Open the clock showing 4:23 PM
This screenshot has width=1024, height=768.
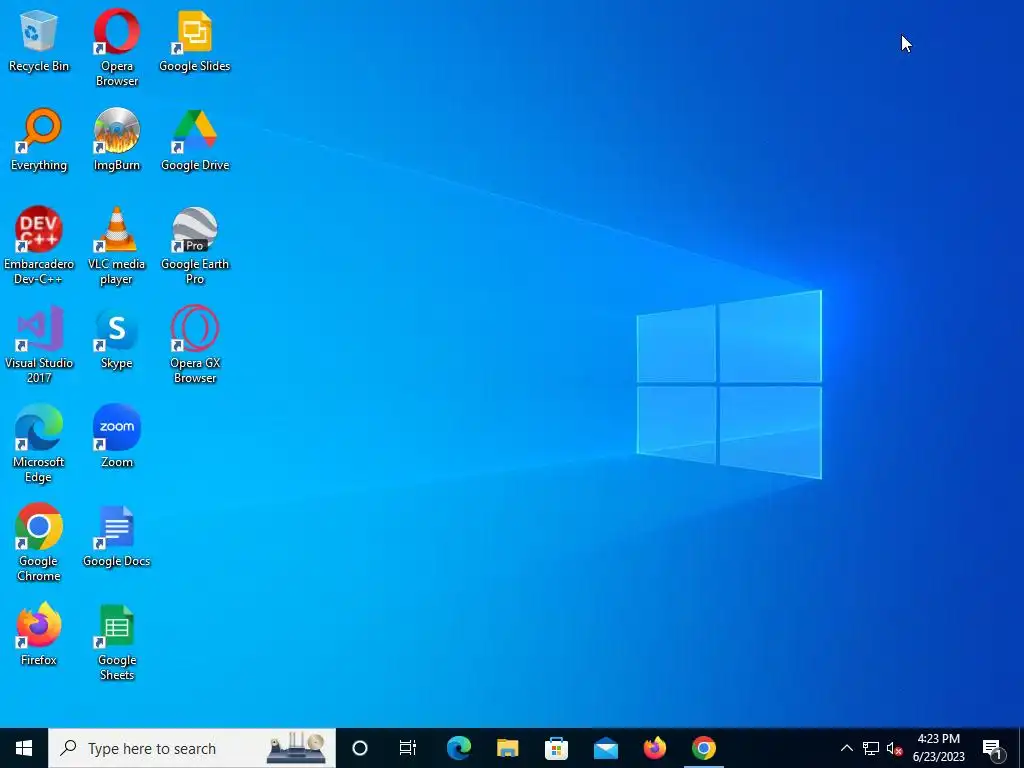pyautogui.click(x=938, y=748)
